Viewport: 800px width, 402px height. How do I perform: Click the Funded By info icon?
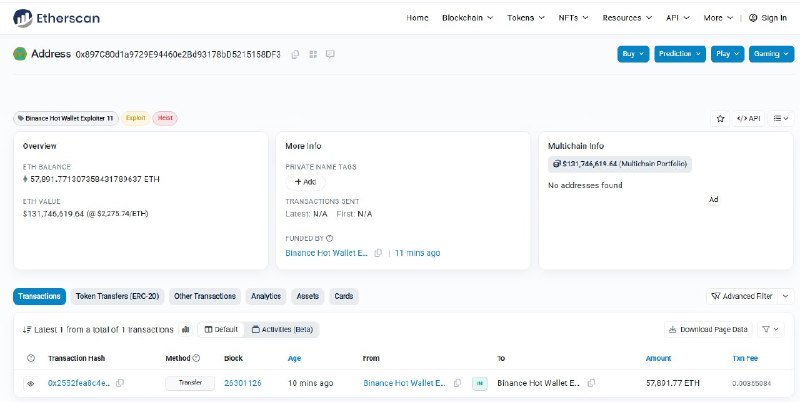330,238
